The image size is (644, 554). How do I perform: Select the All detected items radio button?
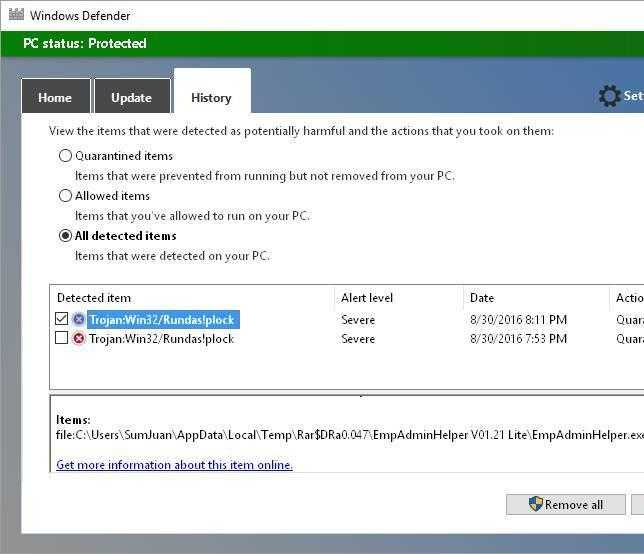[65, 236]
